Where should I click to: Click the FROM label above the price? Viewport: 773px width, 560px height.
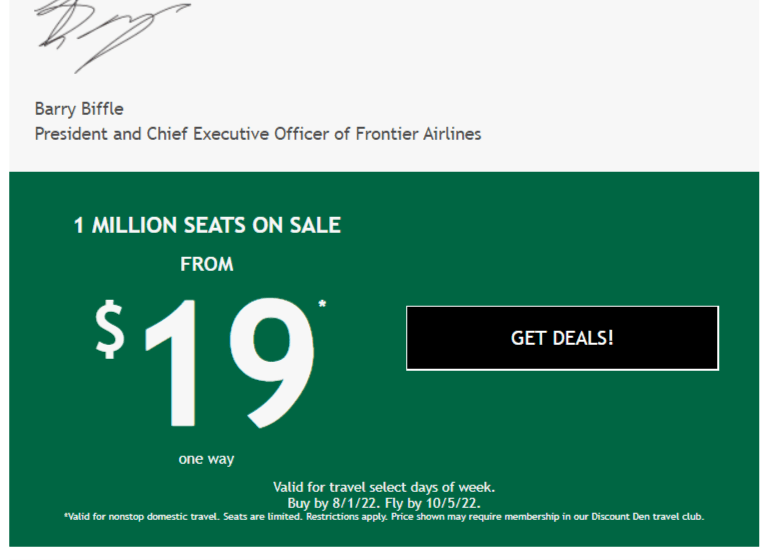[207, 265]
